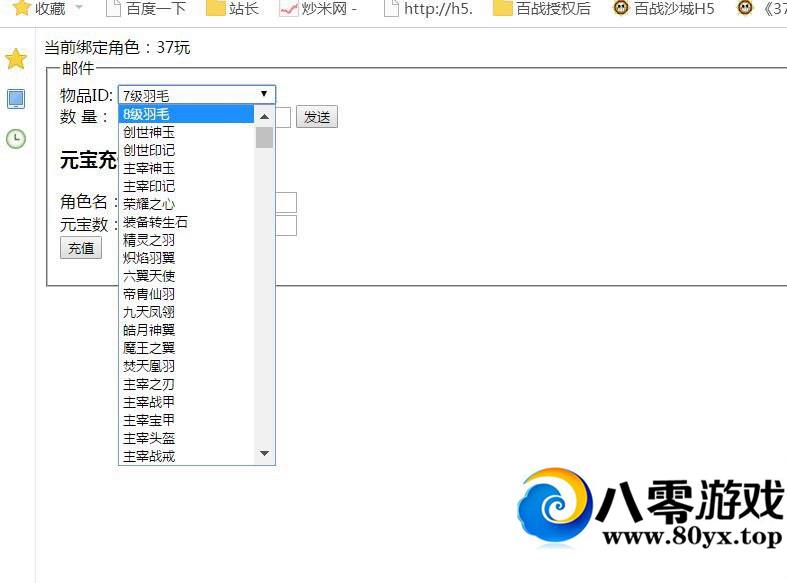Screen dimensions: 787x583
Task: Click the 角色名 input field
Action: tap(286, 202)
